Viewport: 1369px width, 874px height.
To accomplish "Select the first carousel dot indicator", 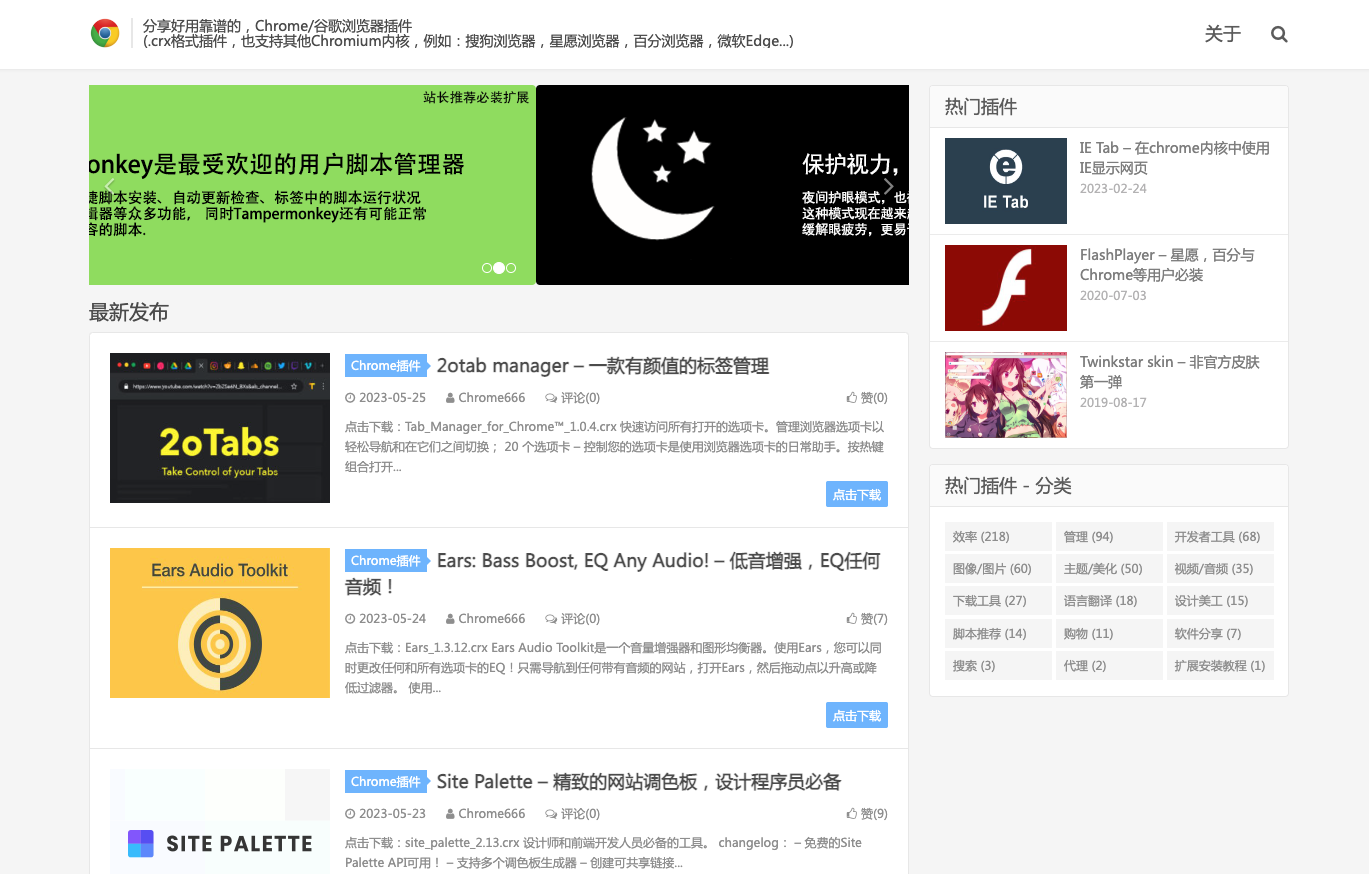I will click(487, 268).
